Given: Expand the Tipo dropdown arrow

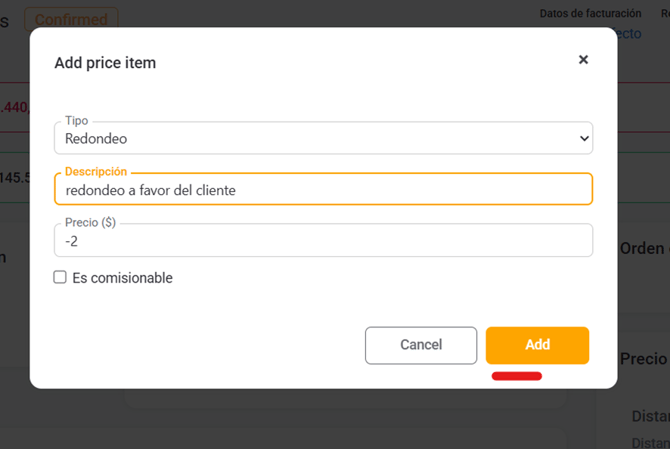Looking at the screenshot, I should pyautogui.click(x=584, y=139).
